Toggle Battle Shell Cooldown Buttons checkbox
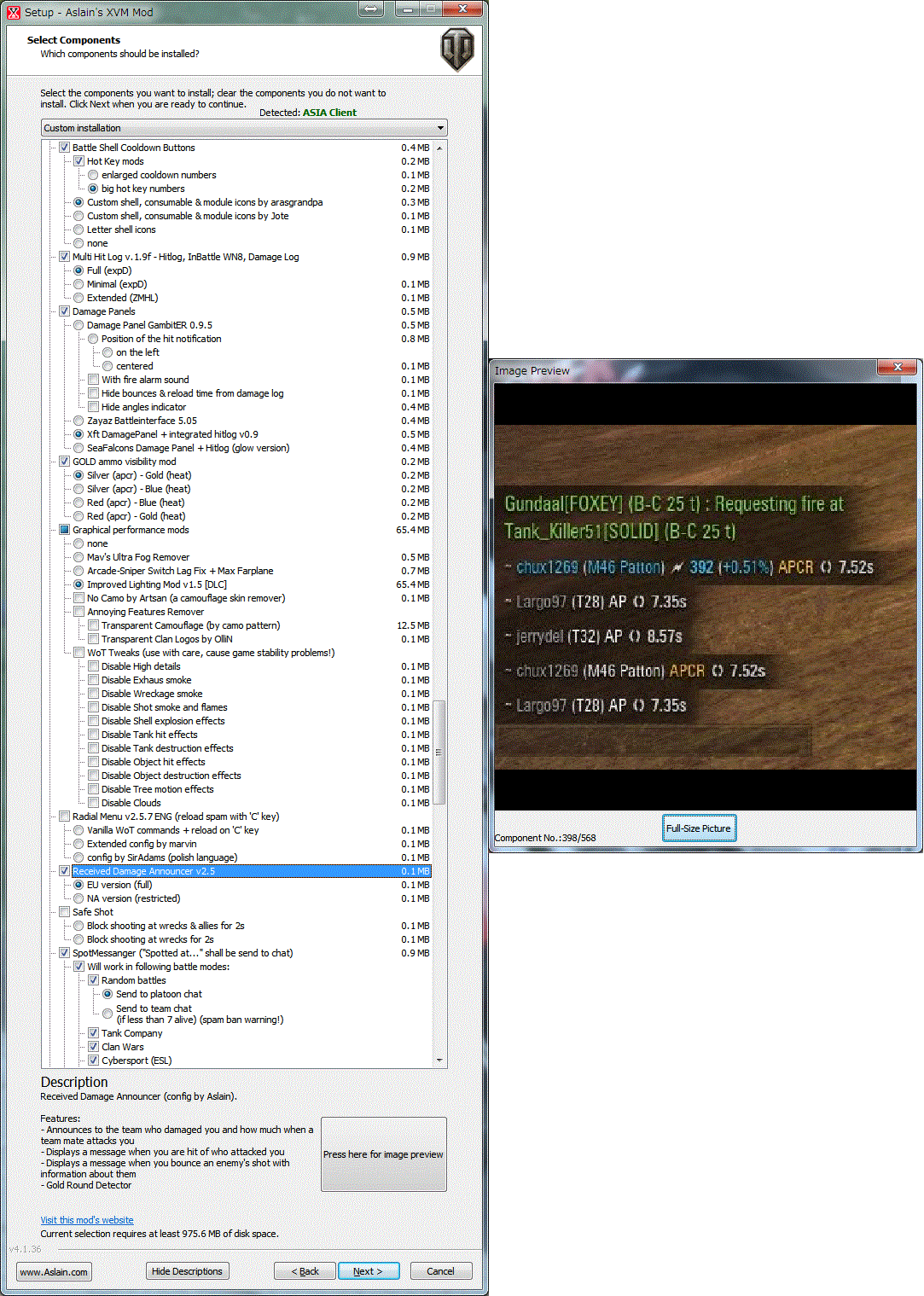 coord(64,148)
